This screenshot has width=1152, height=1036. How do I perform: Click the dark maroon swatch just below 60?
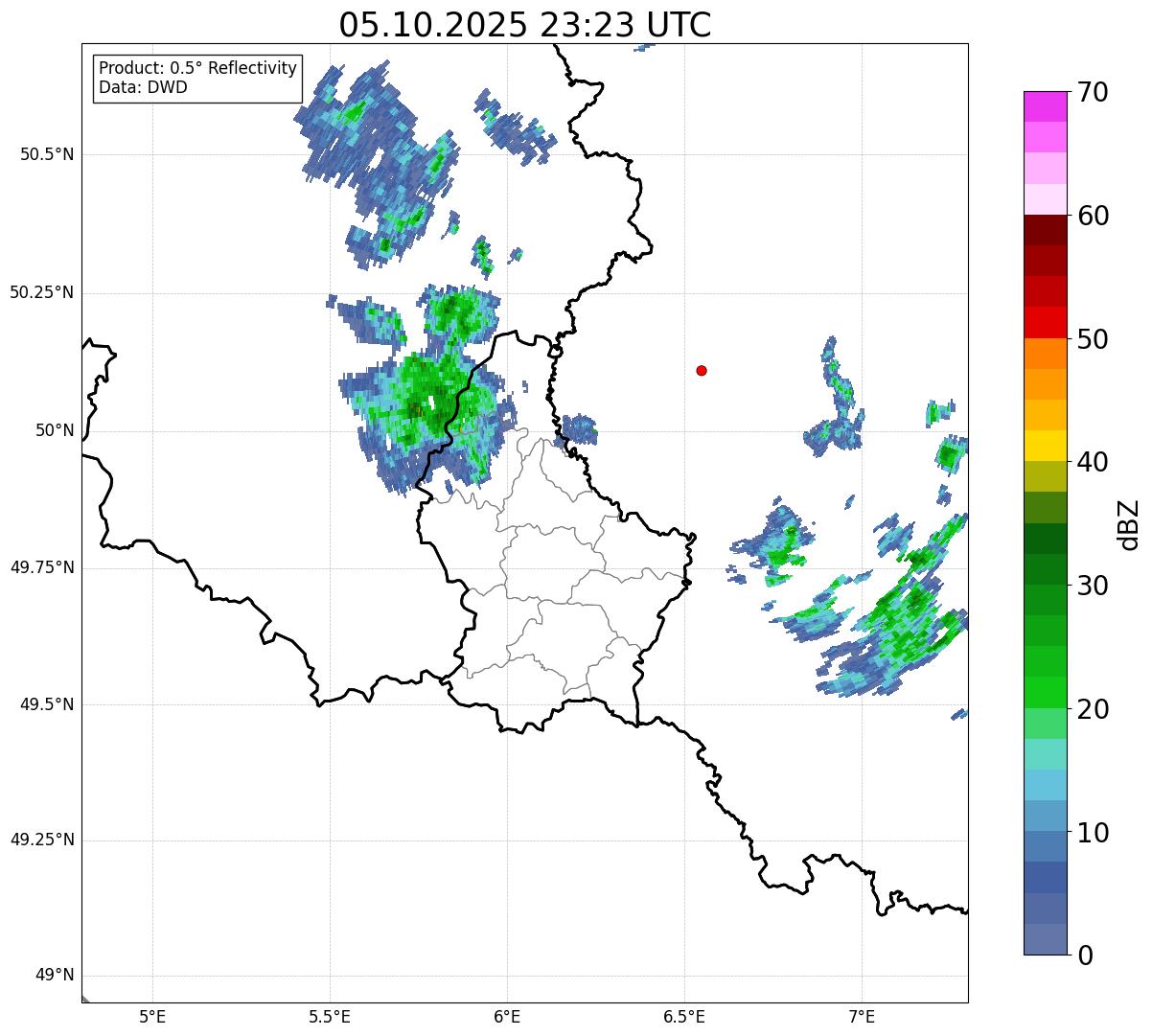[x=1046, y=230]
